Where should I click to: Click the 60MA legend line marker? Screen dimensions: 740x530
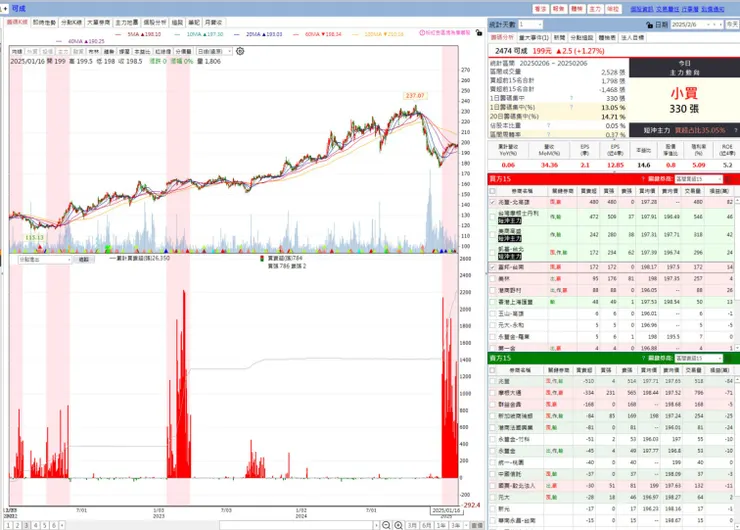pos(296,34)
